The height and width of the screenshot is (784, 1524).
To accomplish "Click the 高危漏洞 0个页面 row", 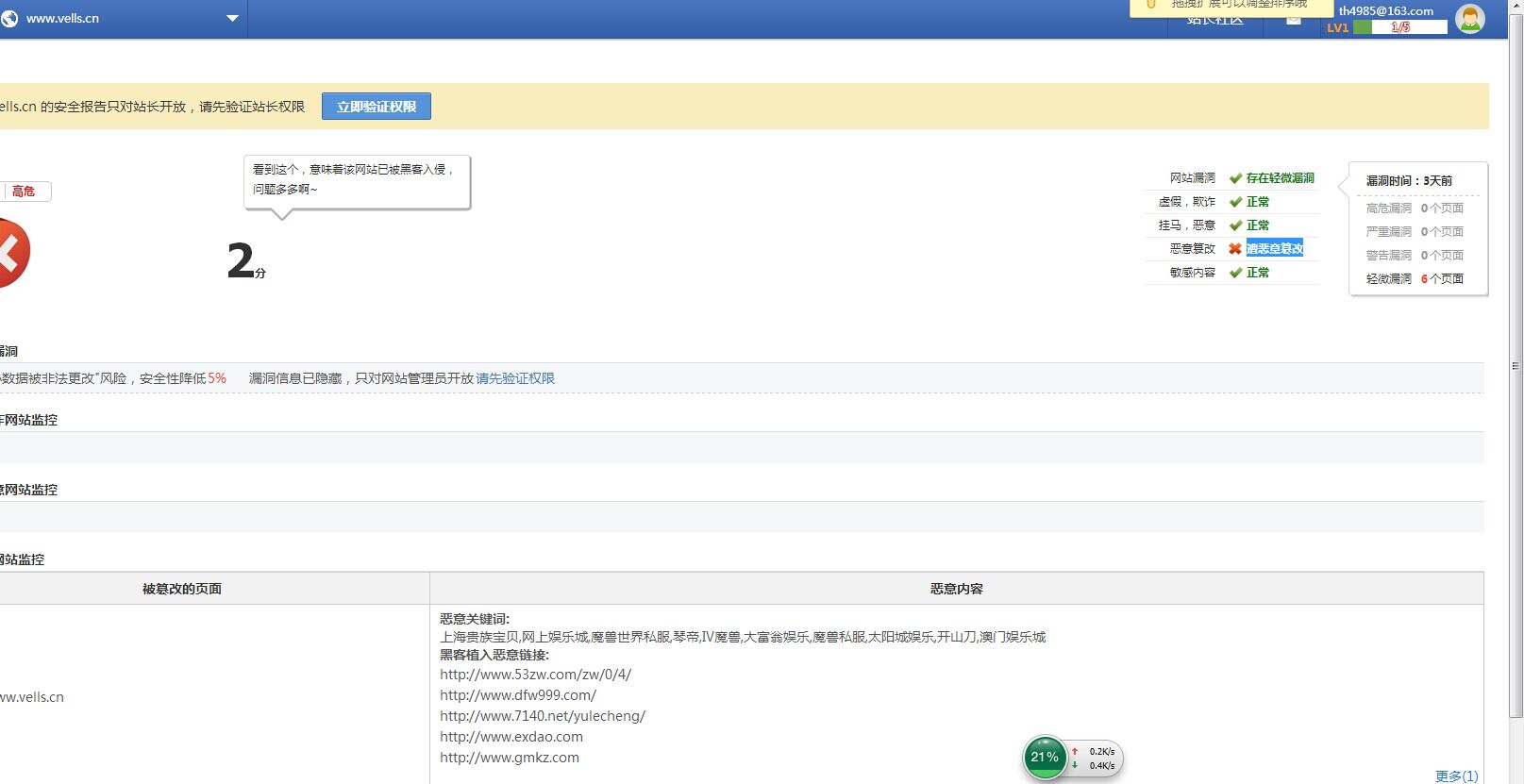I will click(1415, 209).
